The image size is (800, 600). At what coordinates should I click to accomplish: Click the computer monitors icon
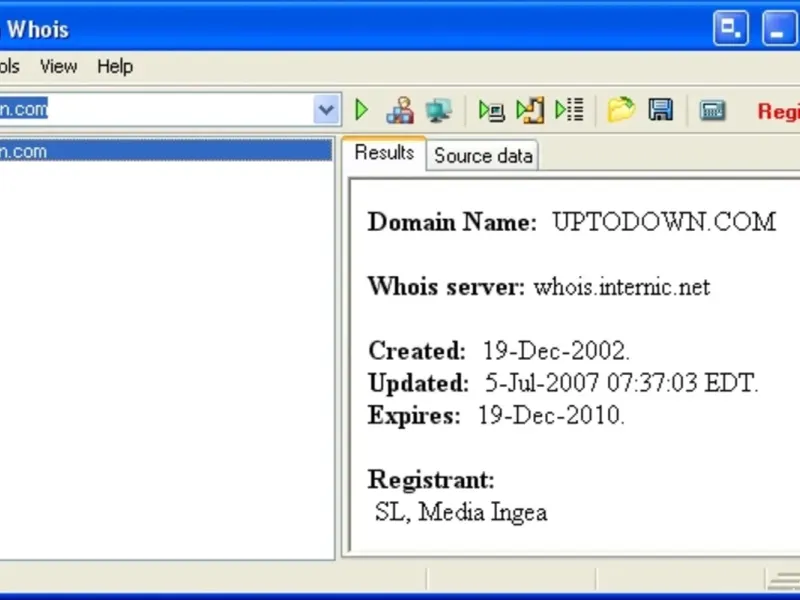coord(438,110)
